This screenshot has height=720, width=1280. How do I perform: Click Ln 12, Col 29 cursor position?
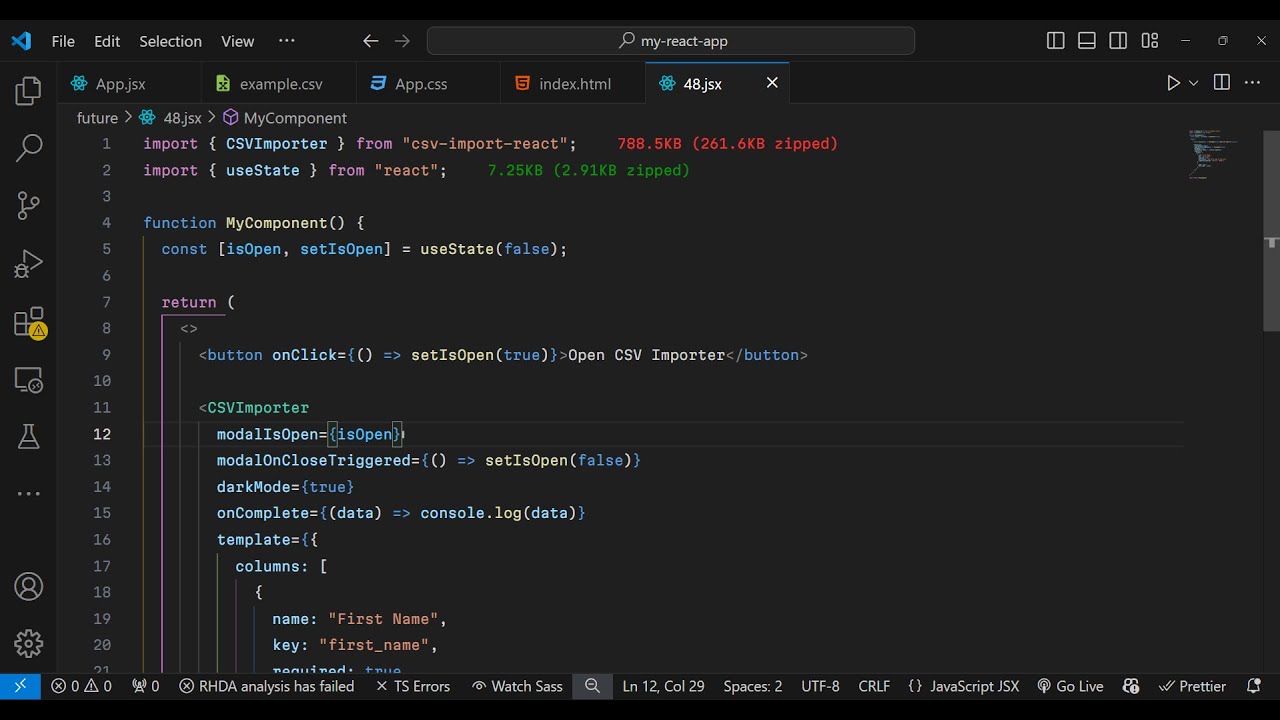663,686
